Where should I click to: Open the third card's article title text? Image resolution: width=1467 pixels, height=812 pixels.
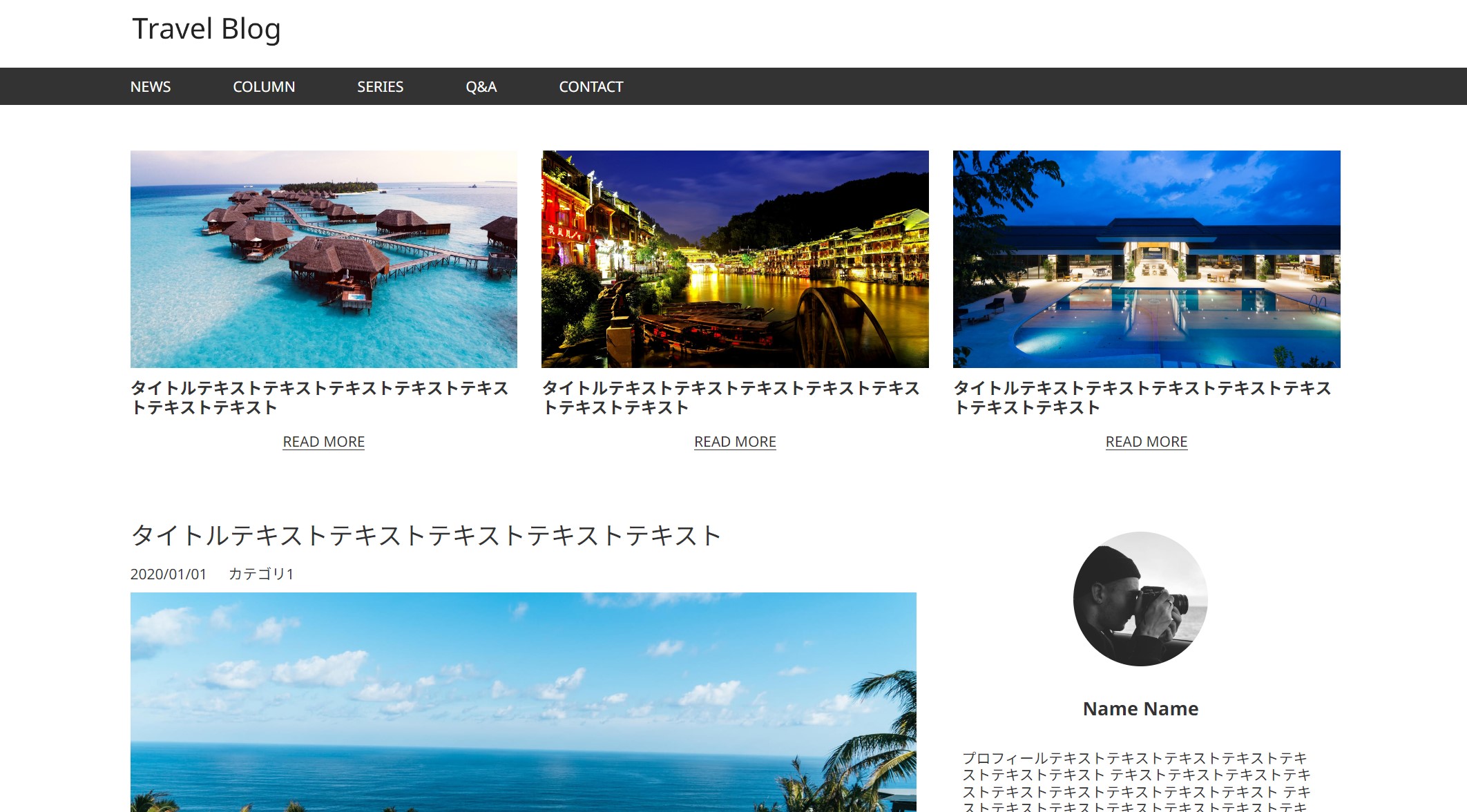pos(1142,398)
